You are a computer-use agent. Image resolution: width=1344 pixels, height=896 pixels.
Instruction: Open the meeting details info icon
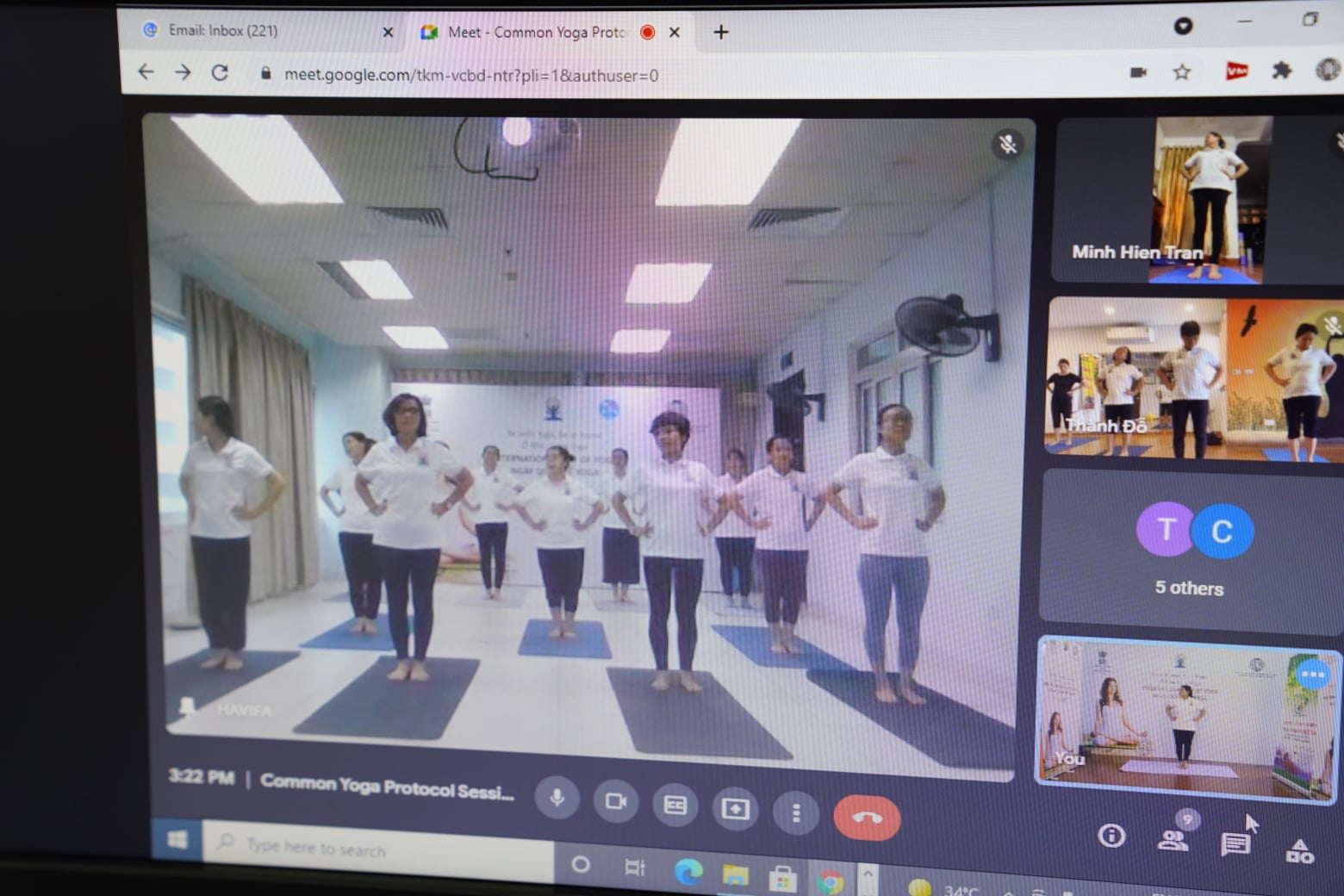pos(1111,835)
